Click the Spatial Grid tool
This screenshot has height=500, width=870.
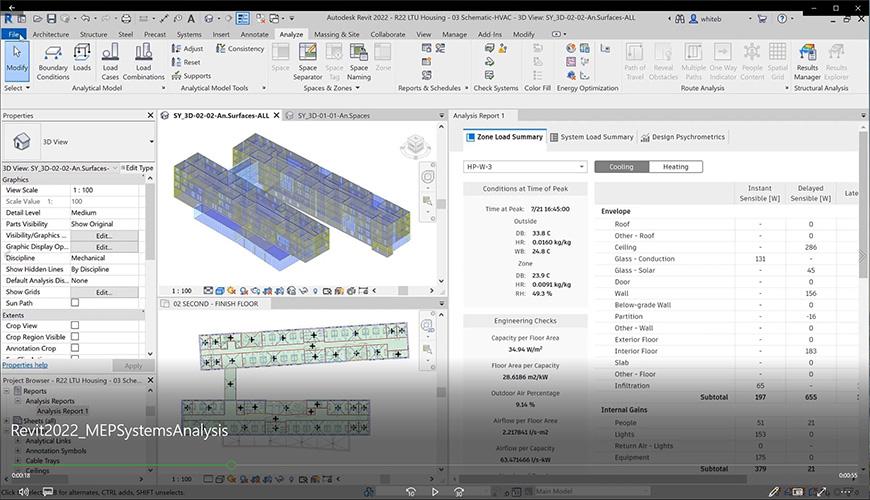[x=777, y=62]
